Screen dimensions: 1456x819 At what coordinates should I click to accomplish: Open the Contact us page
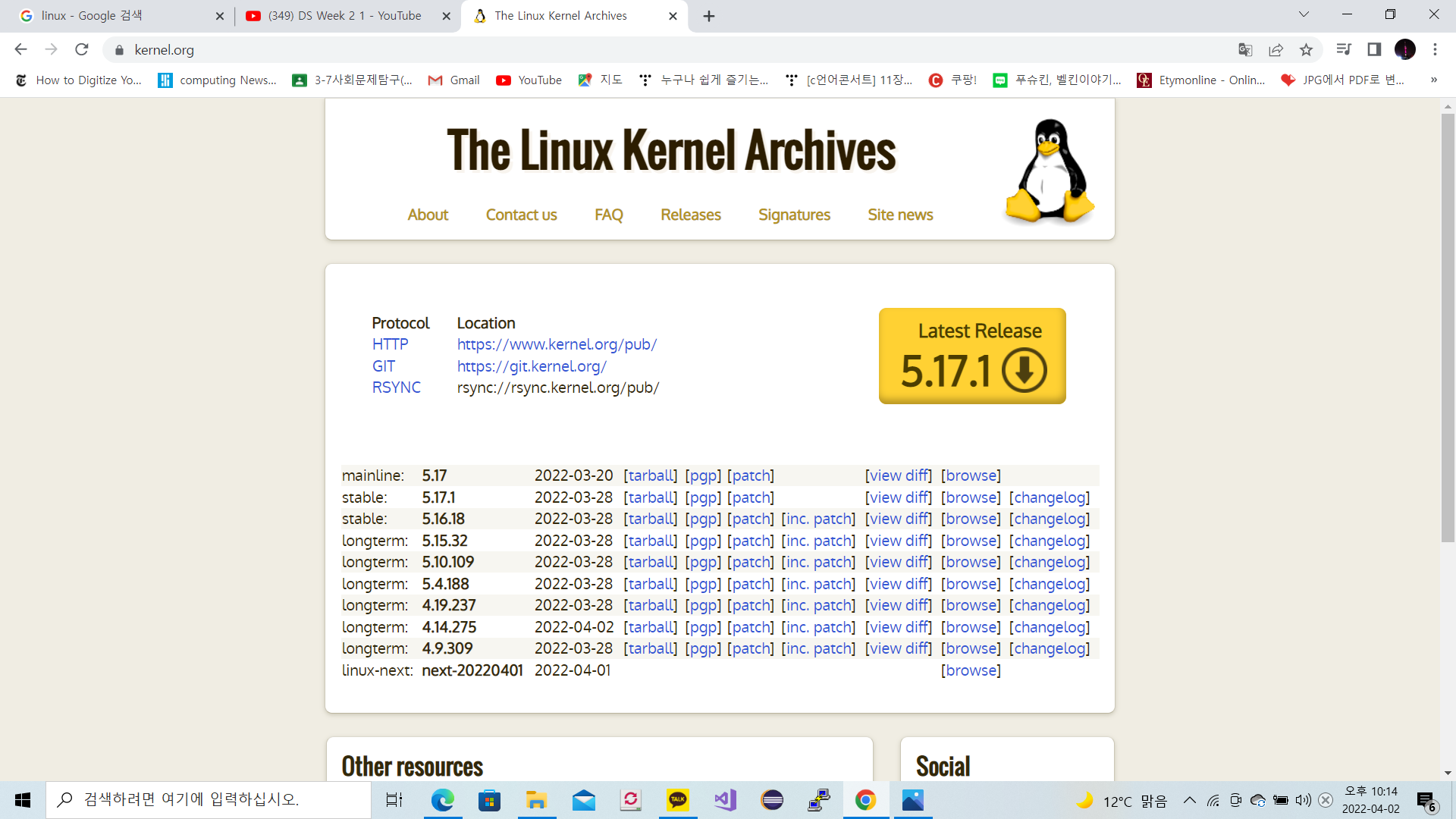[521, 215]
